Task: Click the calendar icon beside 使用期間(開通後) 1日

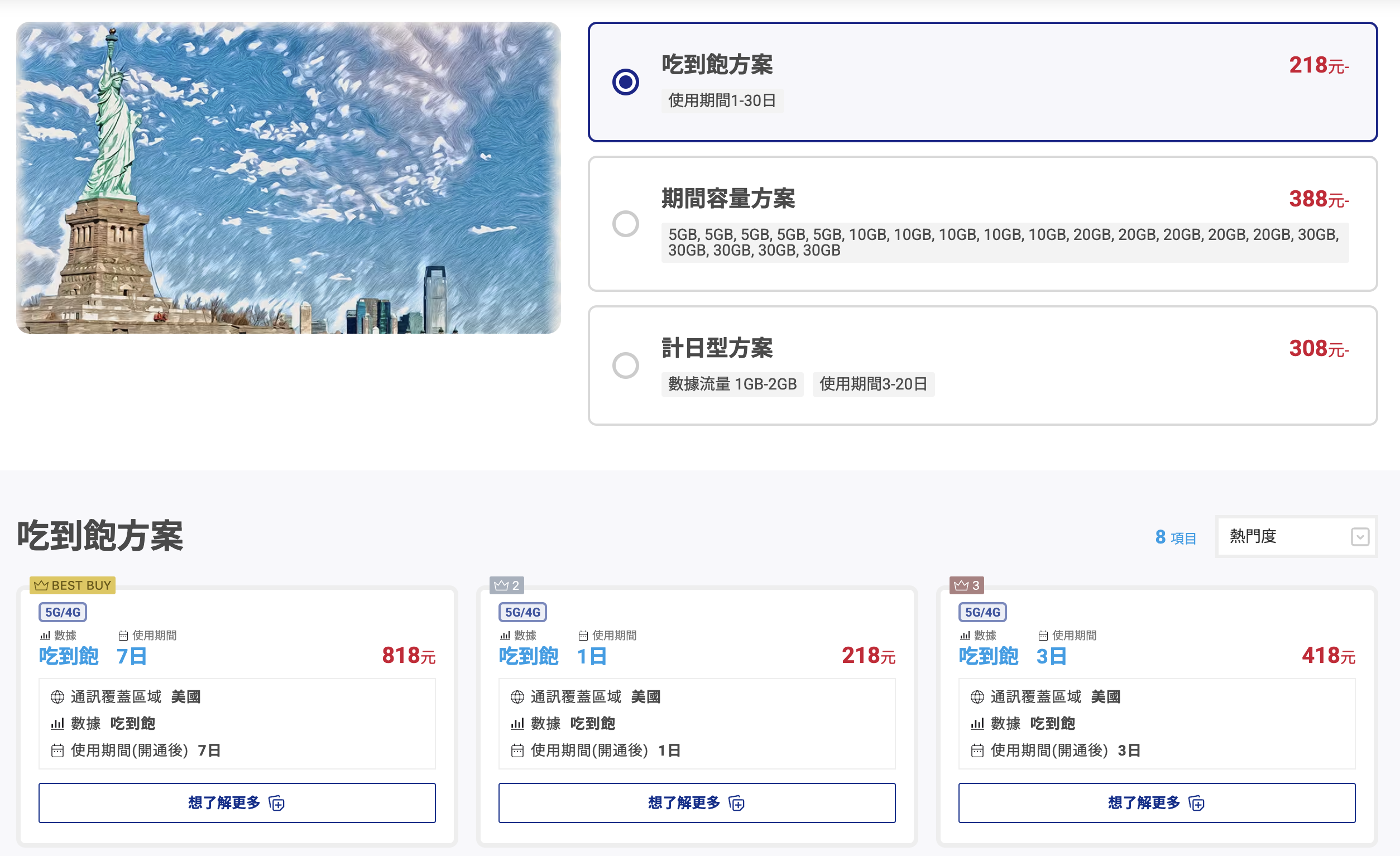Action: [x=517, y=751]
